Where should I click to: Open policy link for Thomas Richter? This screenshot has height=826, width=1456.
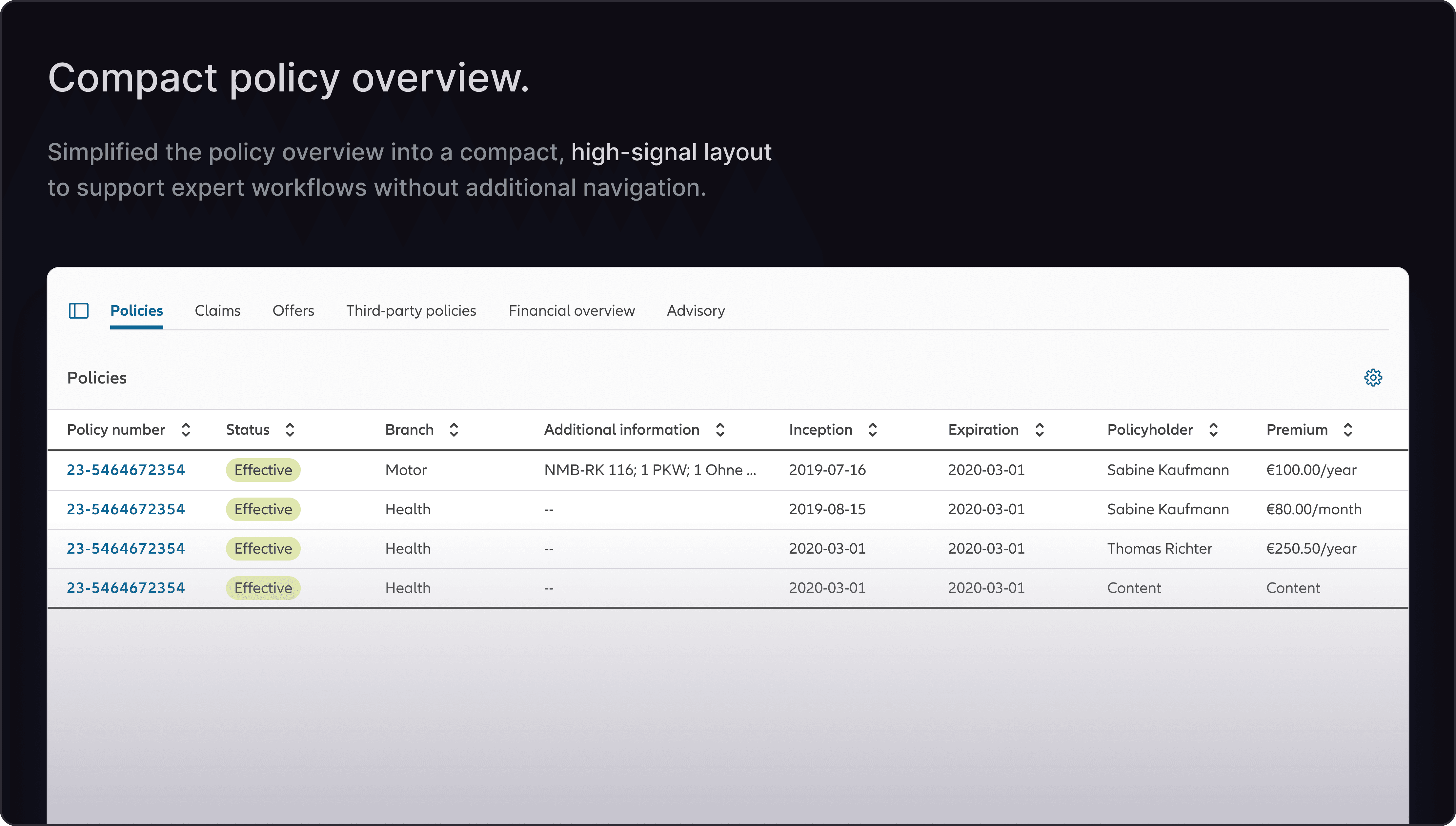[125, 549]
